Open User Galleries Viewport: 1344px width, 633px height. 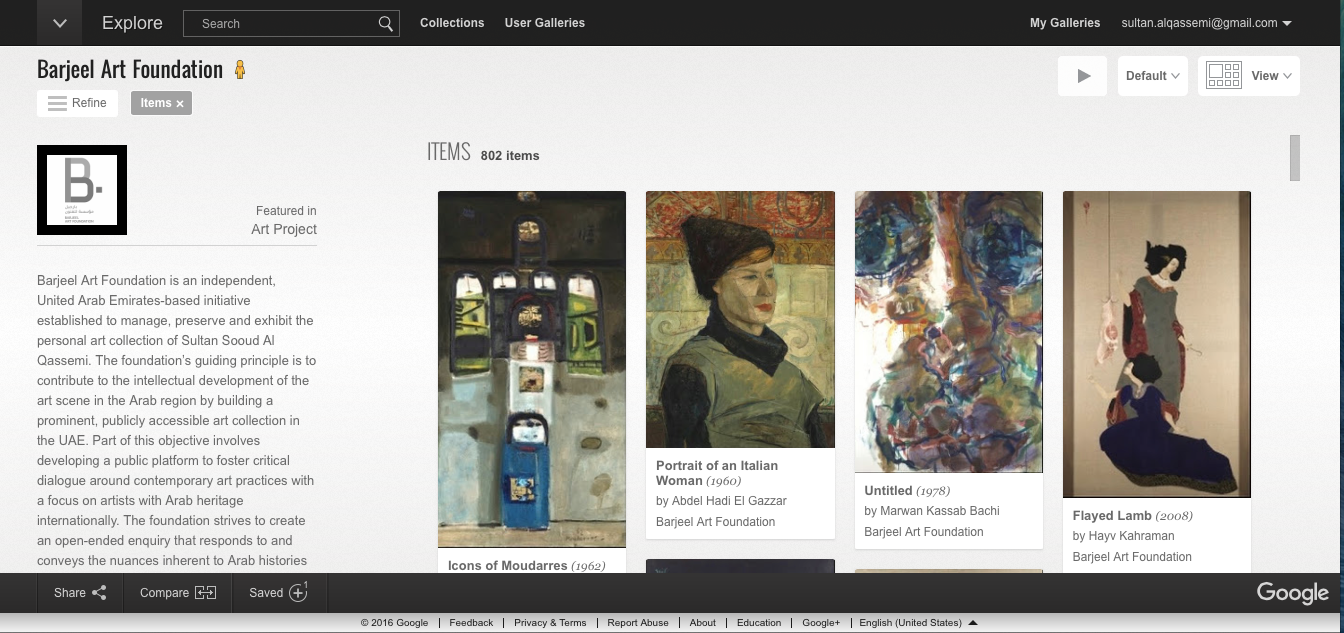click(x=545, y=23)
